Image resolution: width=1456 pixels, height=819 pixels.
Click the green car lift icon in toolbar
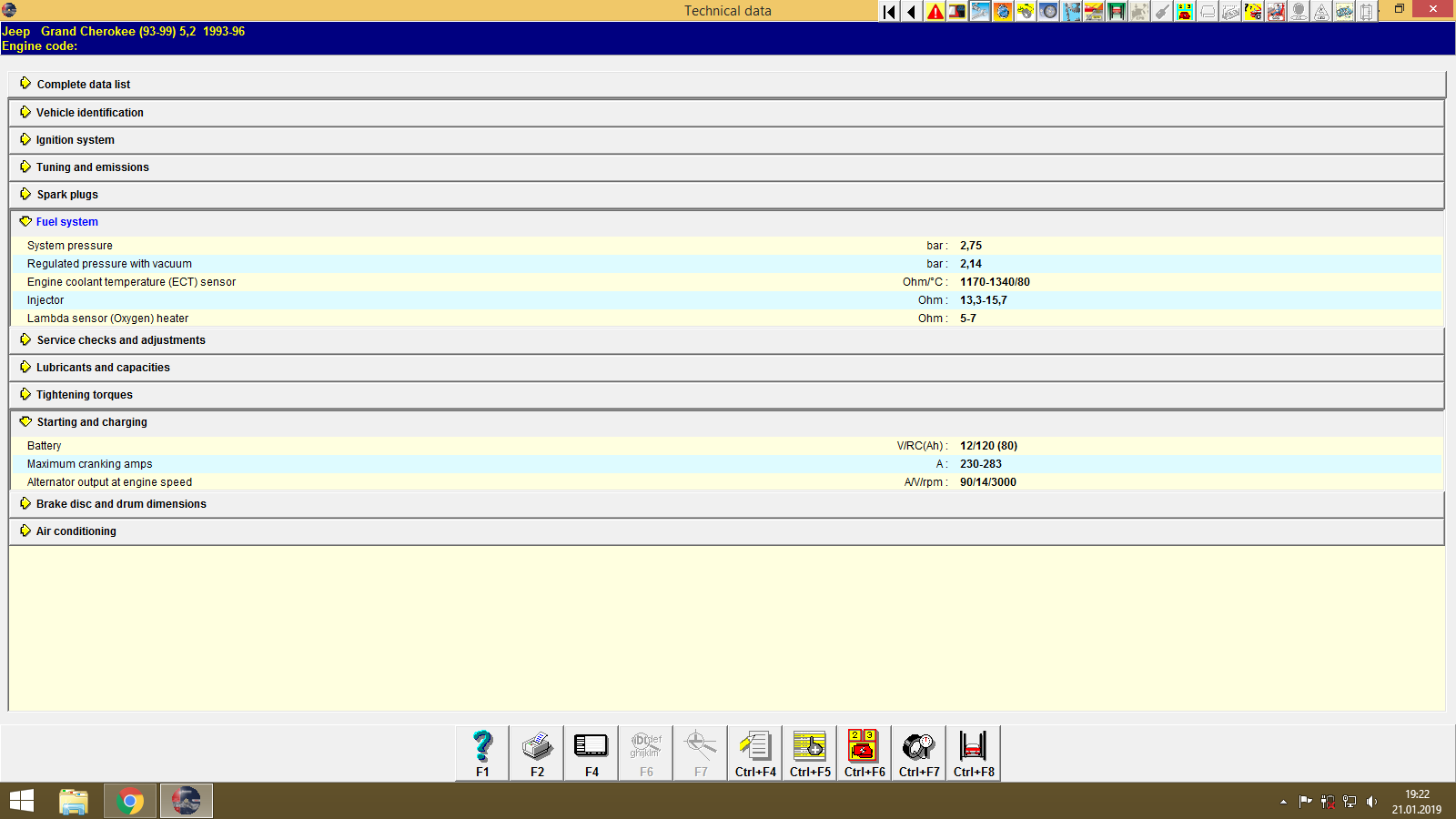(1114, 12)
